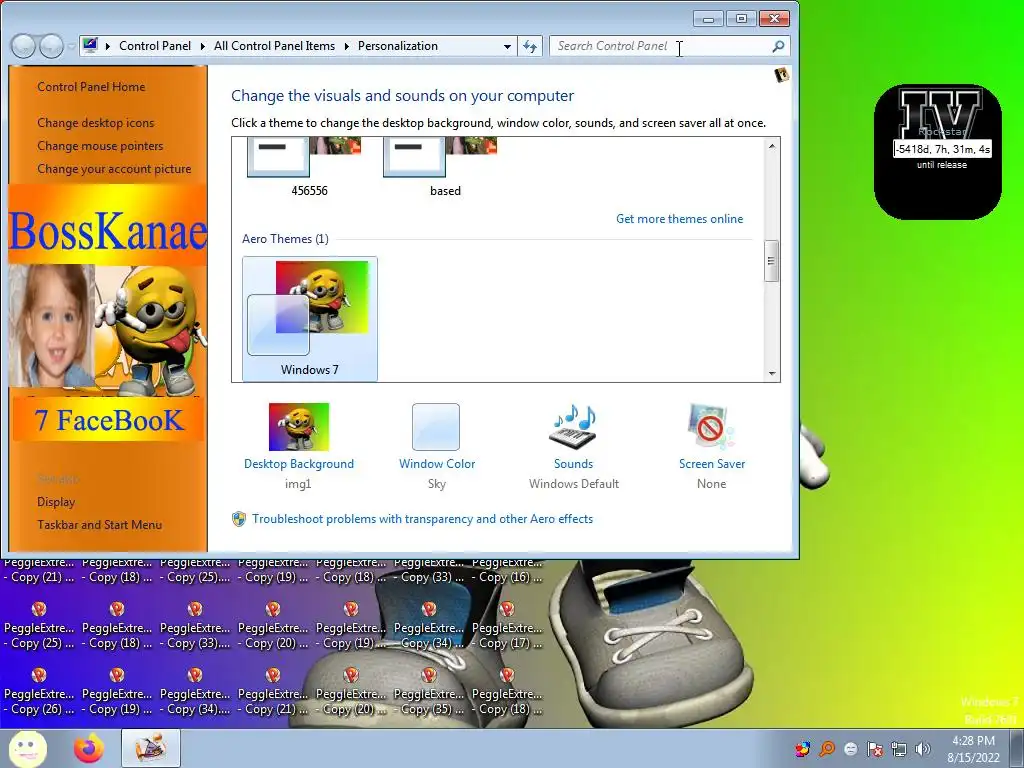Open Change your account picture link
Viewport: 1024px width, 768px height.
pos(114,168)
